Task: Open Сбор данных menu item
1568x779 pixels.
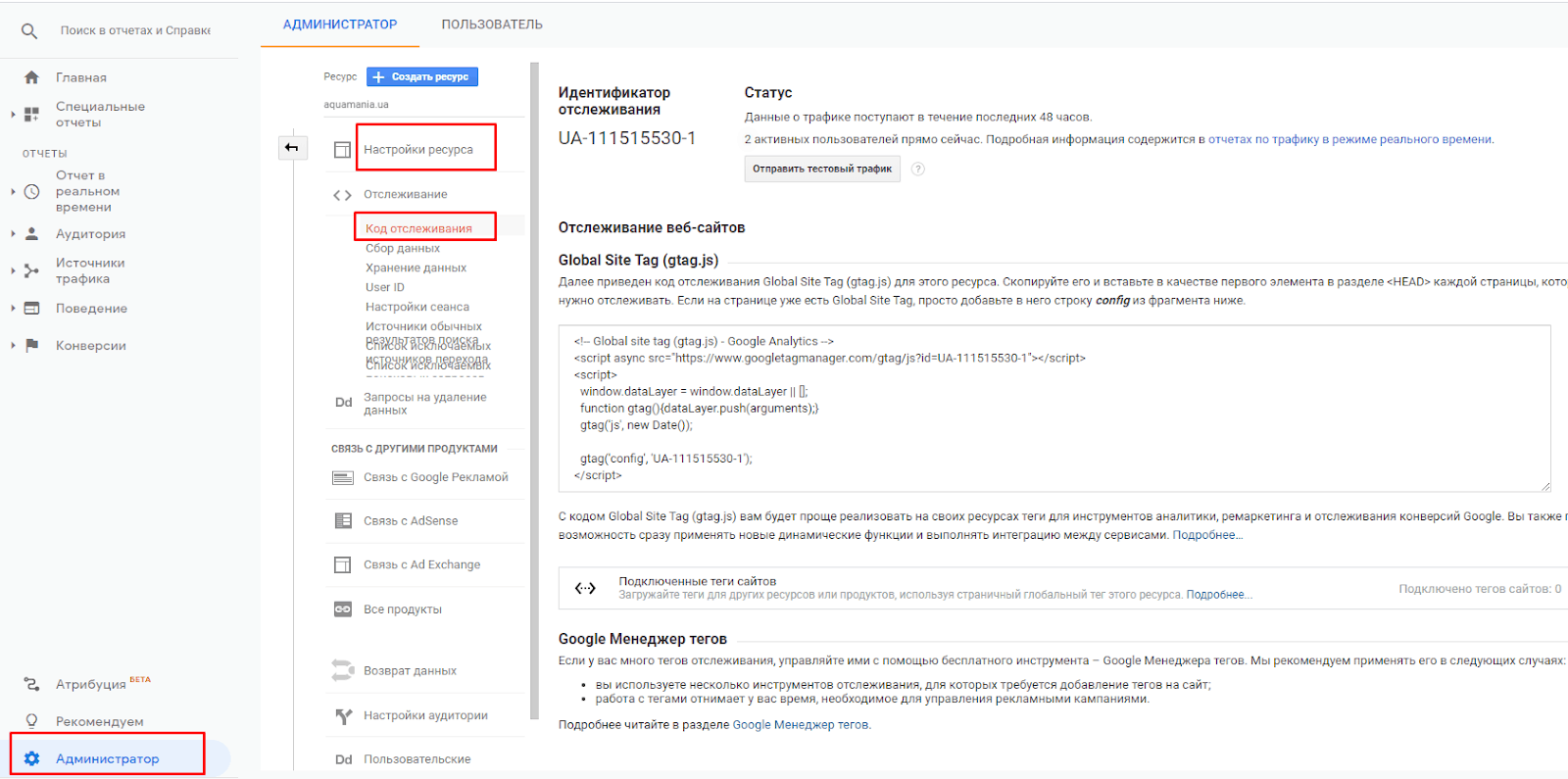Action: 403,249
